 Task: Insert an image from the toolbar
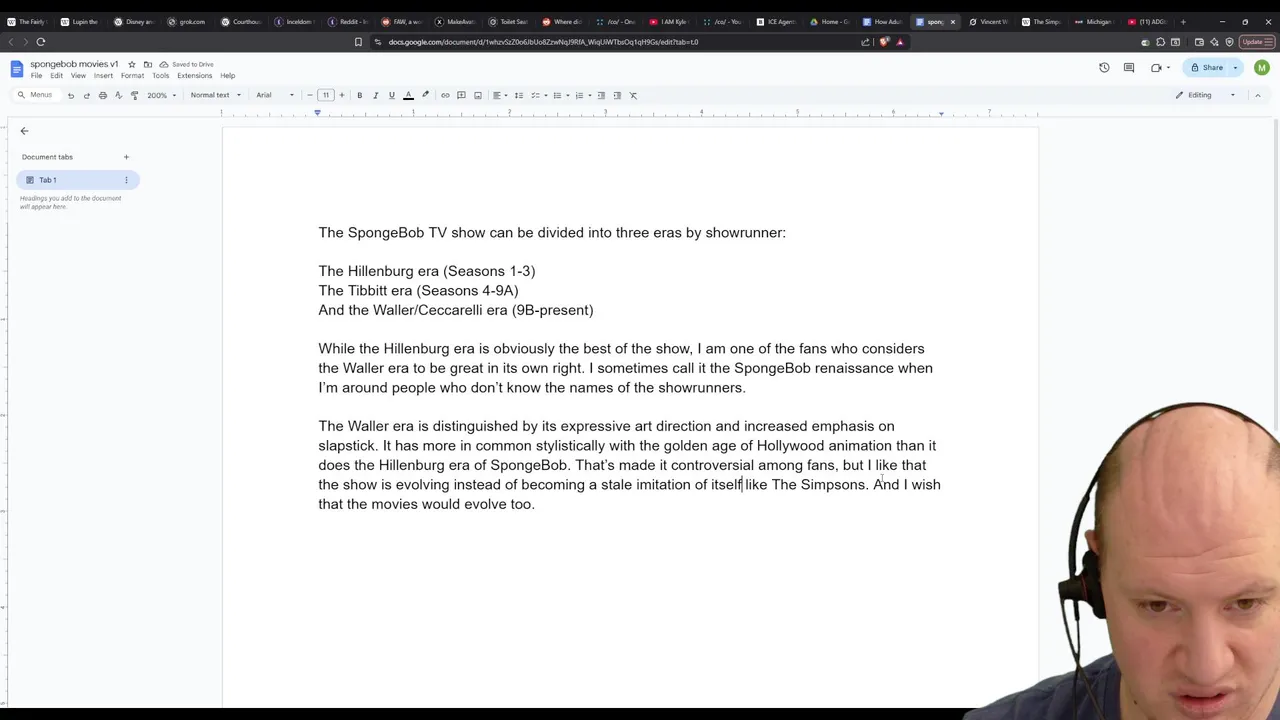tap(477, 95)
